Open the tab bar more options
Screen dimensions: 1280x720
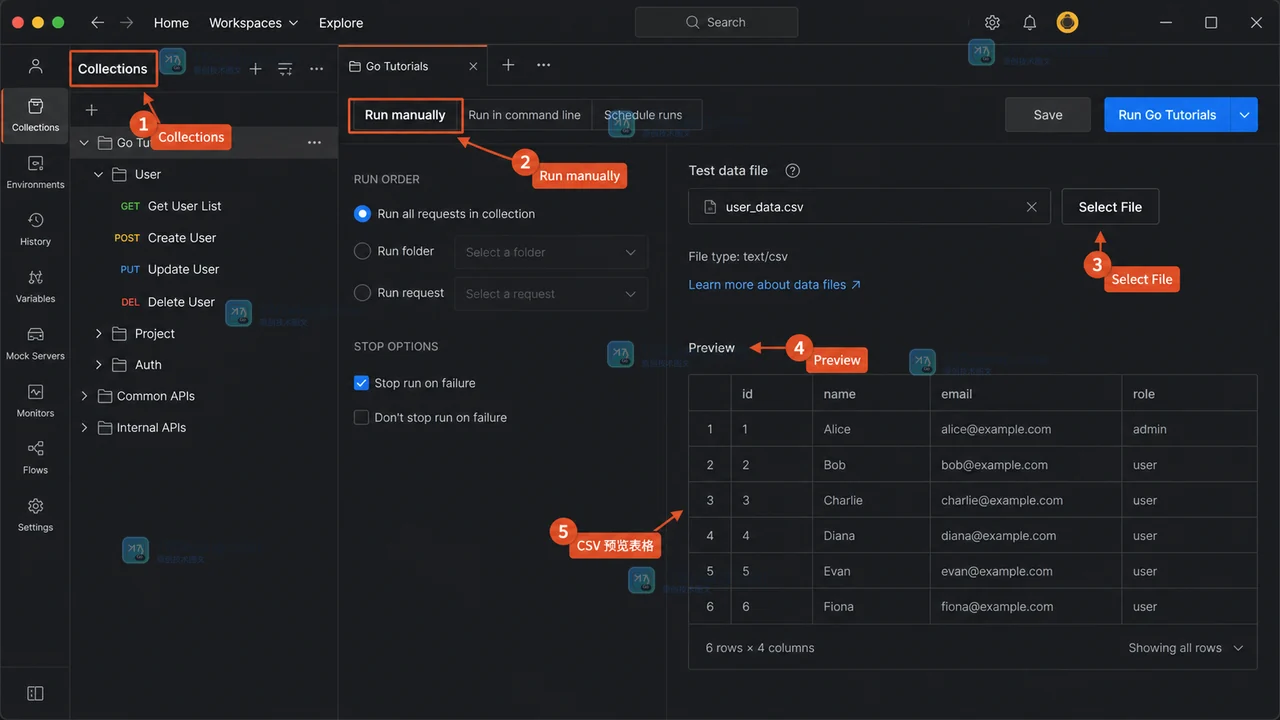(543, 65)
